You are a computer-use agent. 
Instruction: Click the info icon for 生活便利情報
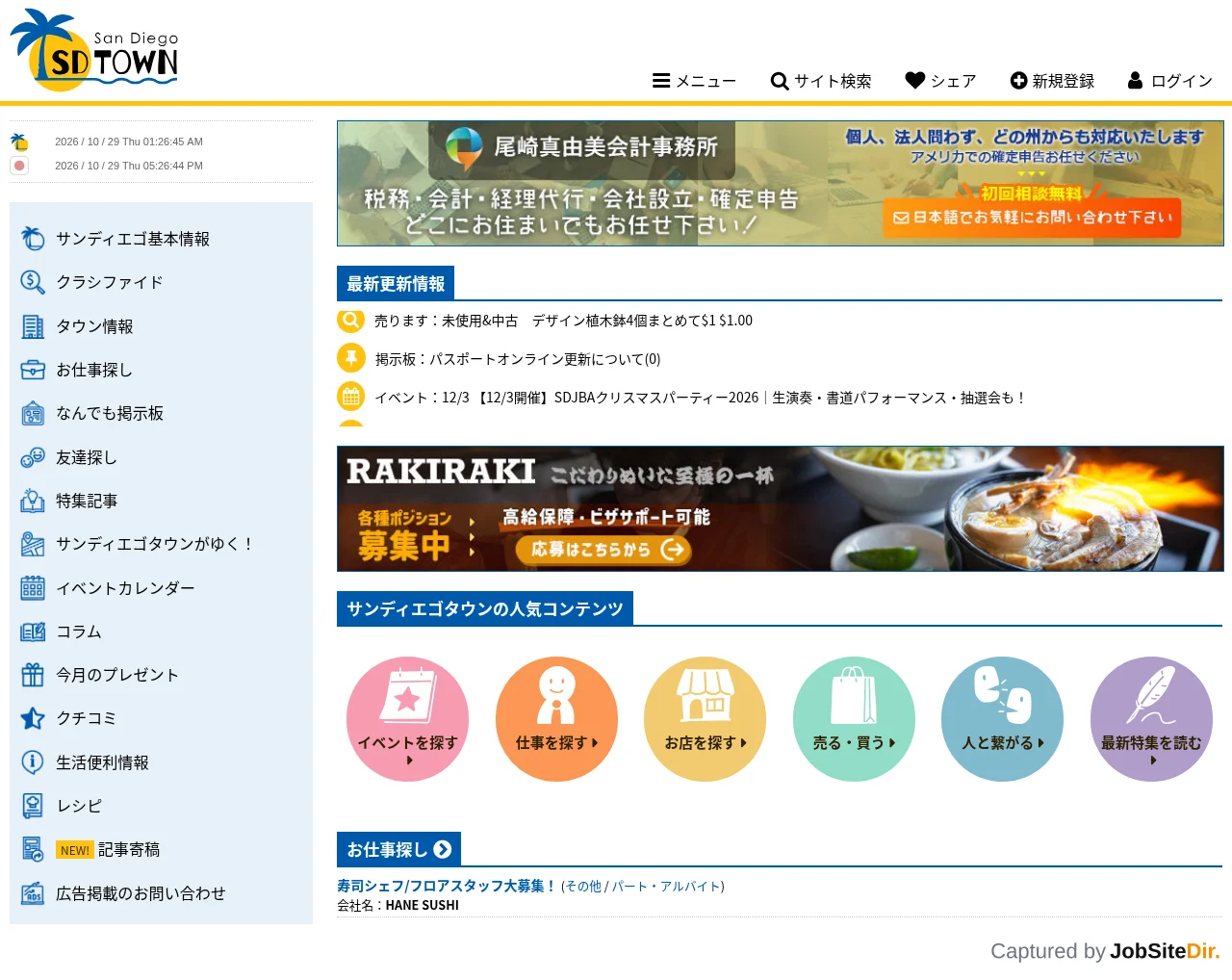click(x=33, y=762)
